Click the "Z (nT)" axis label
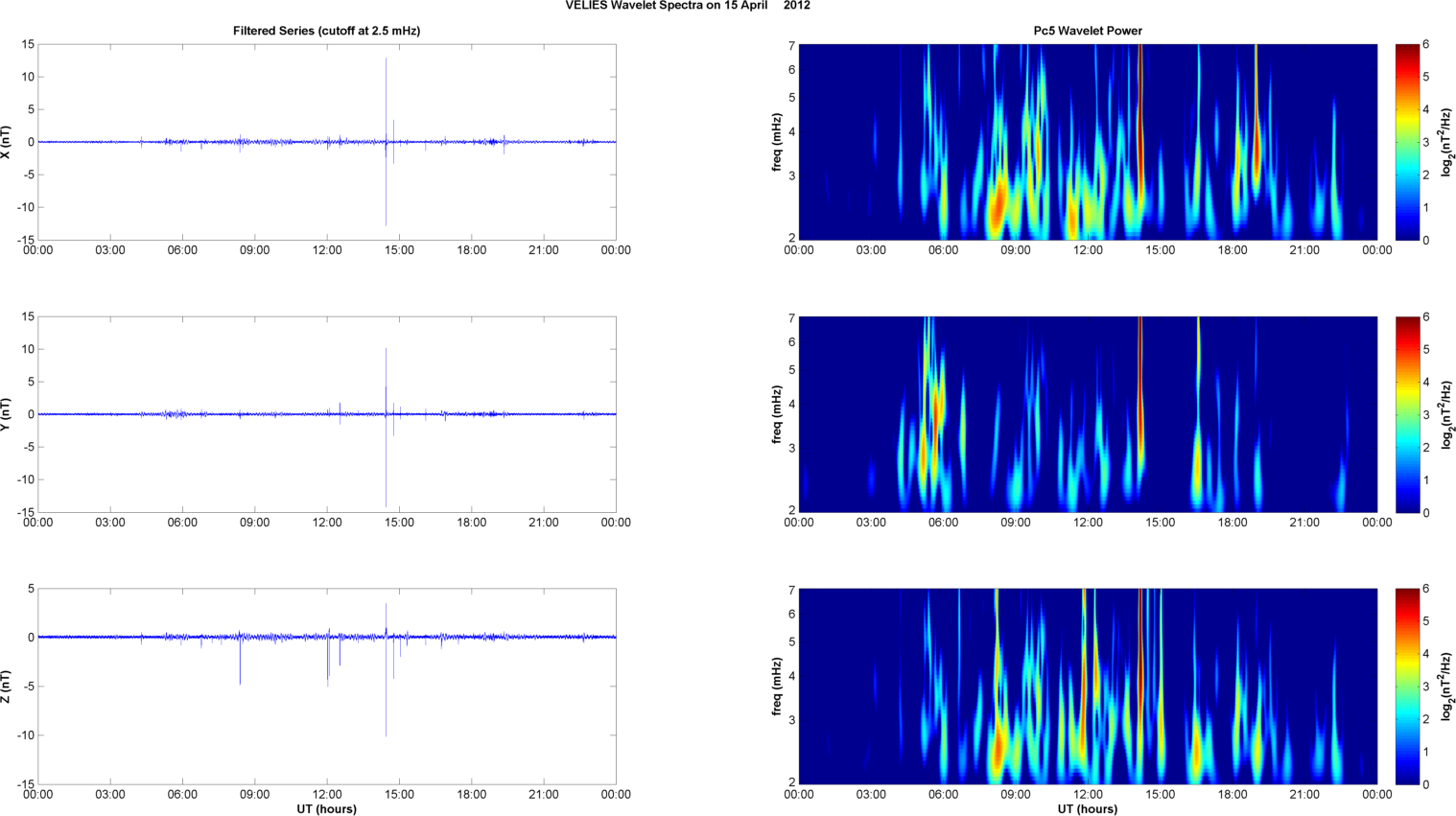The height and width of the screenshot is (816, 1456). pyautogui.click(x=6, y=687)
